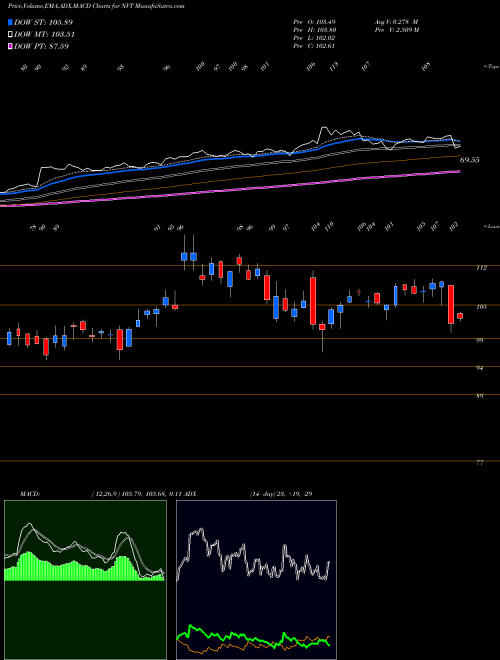Click the Pre L: 102.02 value
This screenshot has width=500, height=660.
314,38
